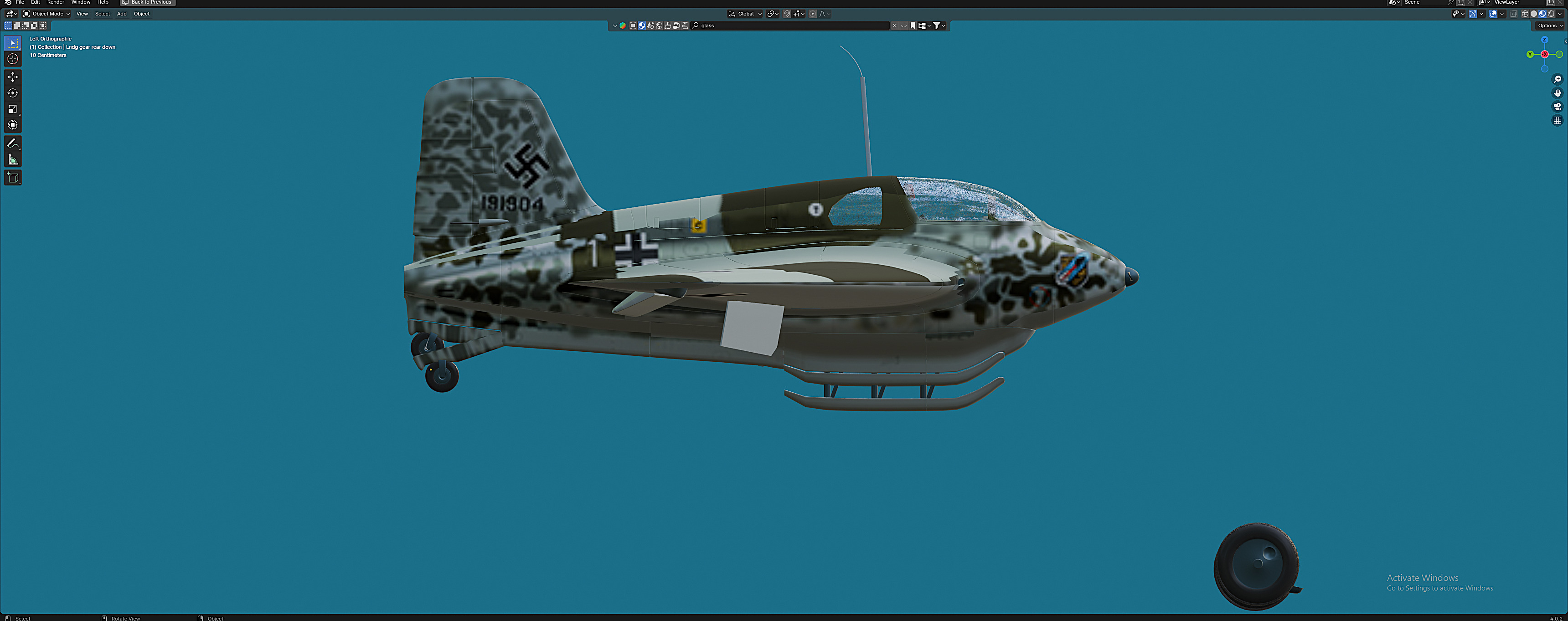
Task: Filter by material shader icon
Action: point(642,26)
